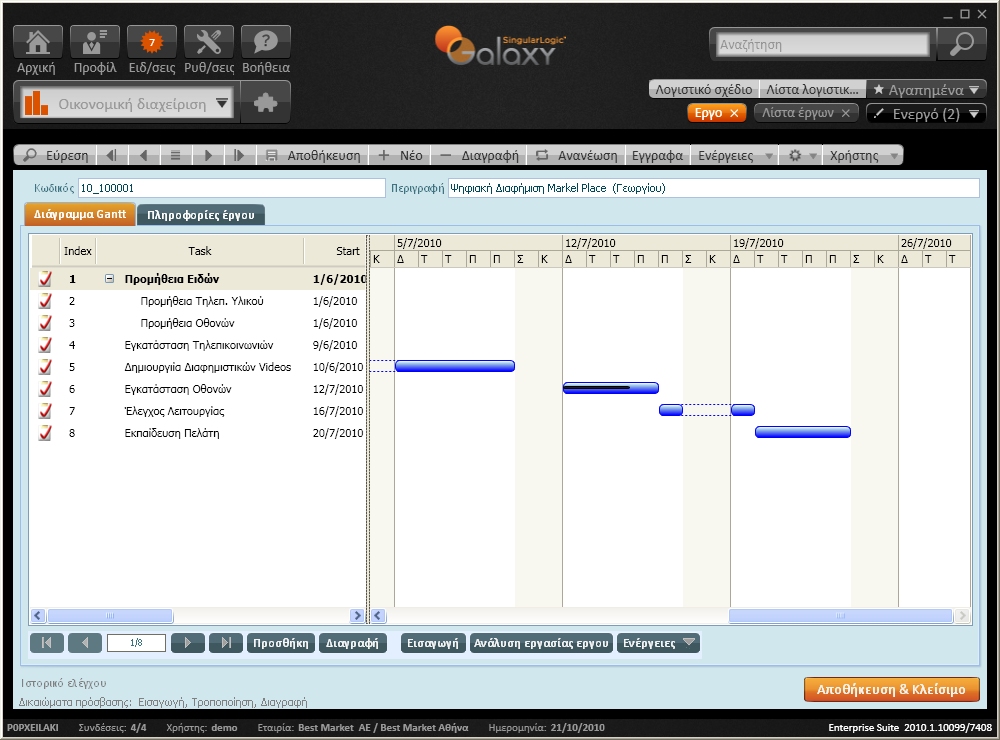Click the magnifier search button
Viewport: 1000px width, 740px height.
click(962, 44)
